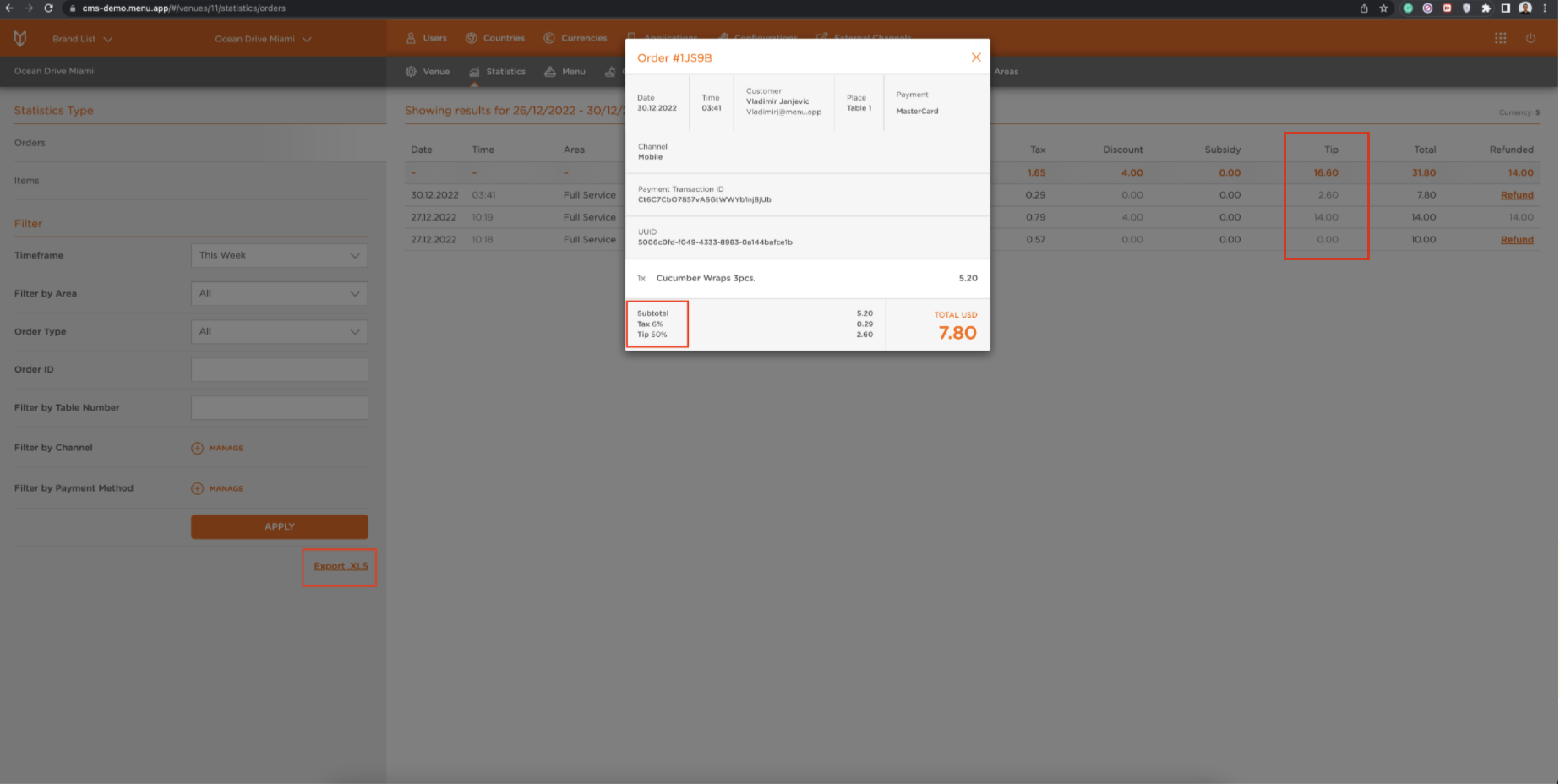Open the Timeframe This Week dropdown
Viewport: 1560px width, 784px height.
point(279,255)
